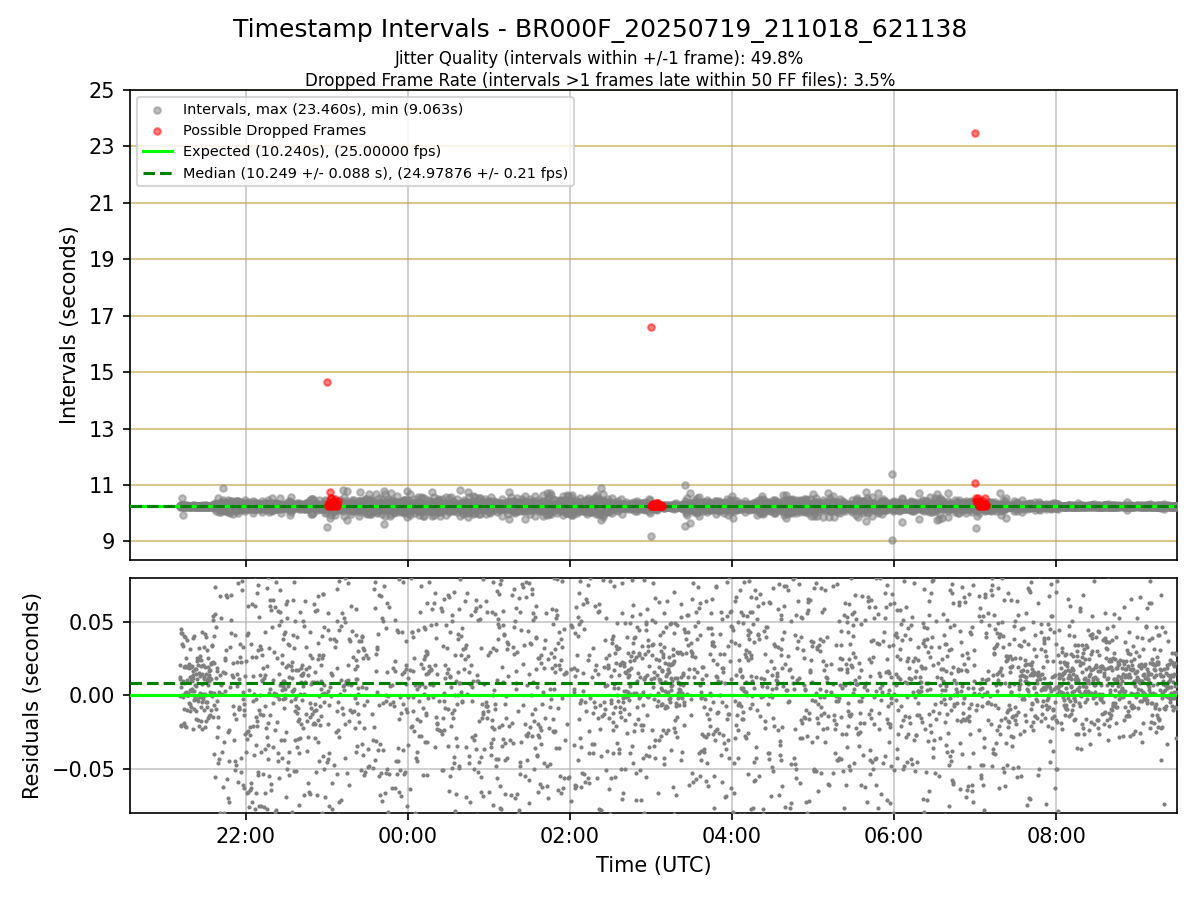1200x900 pixels.
Task: Click the '08:00' x-axis tick label
Action: click(x=1056, y=834)
